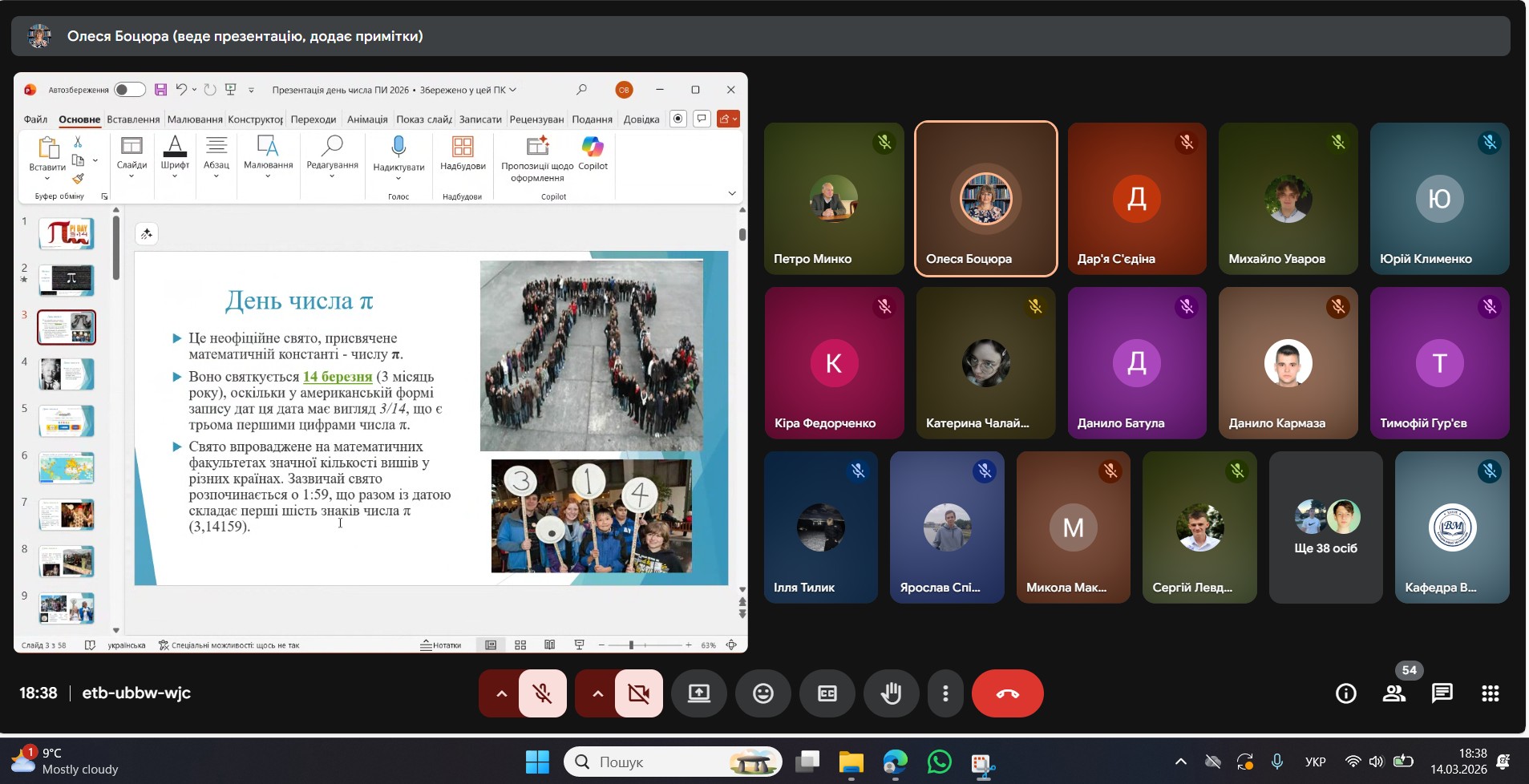Expand microphone audio settings arrow

501,693
